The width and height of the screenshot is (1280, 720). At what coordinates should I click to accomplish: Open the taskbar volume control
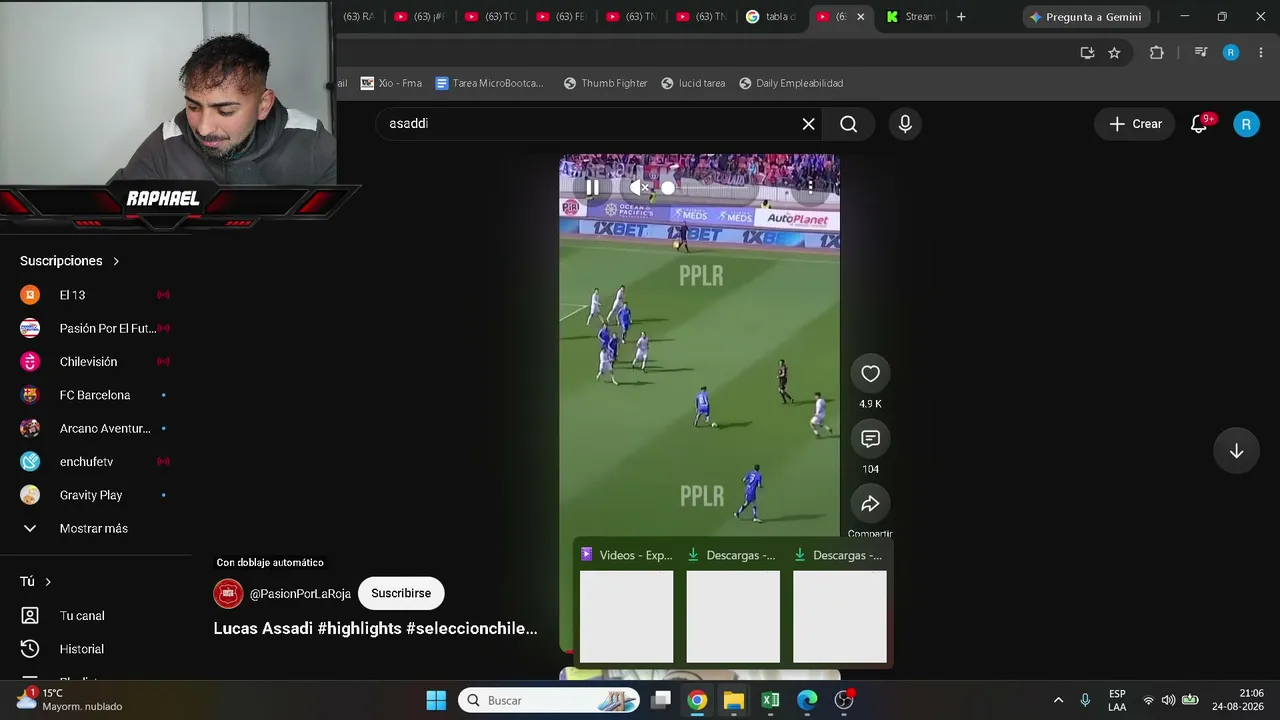[1168, 700]
